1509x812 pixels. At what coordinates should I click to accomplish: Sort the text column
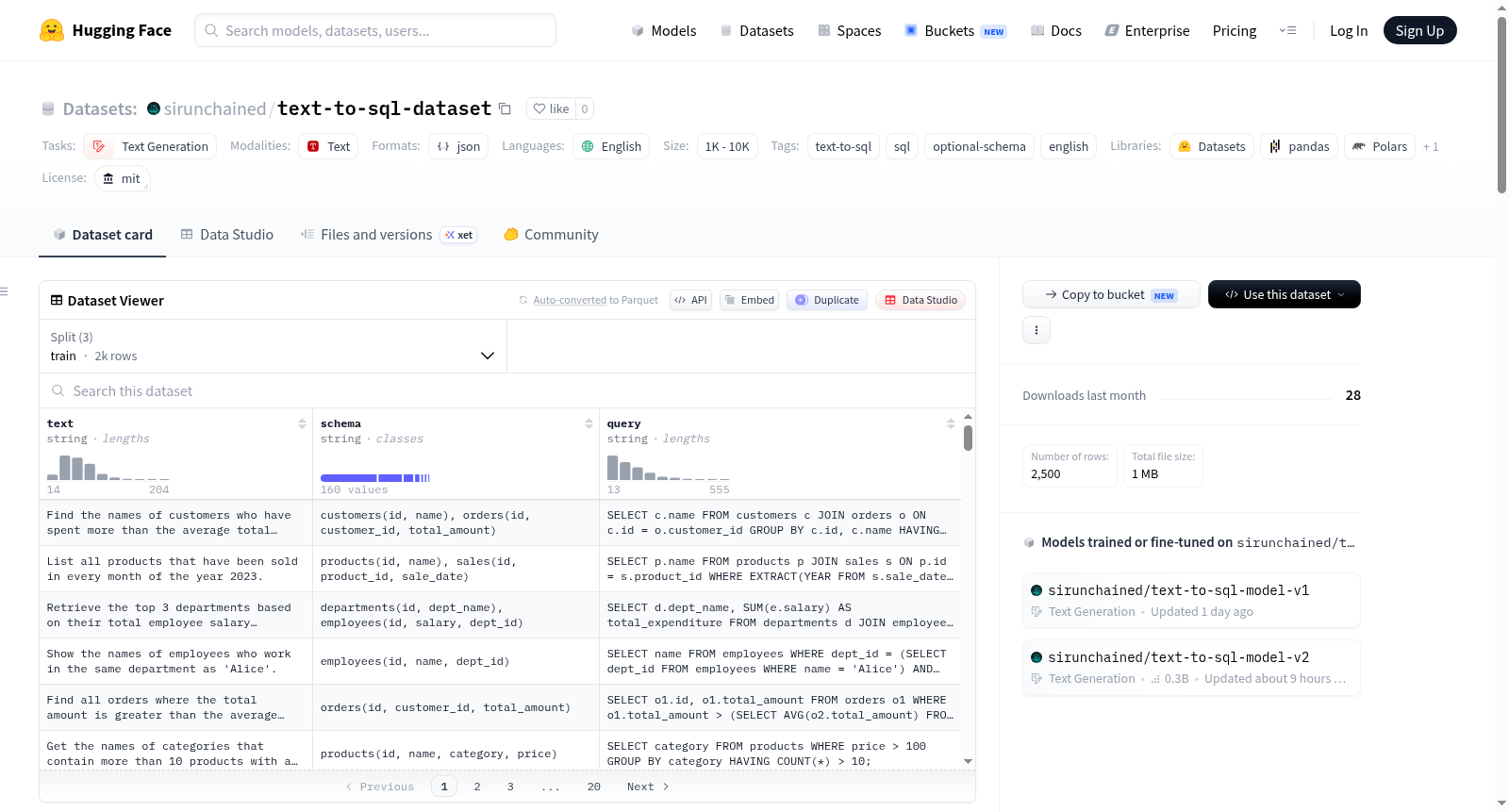pyautogui.click(x=302, y=423)
